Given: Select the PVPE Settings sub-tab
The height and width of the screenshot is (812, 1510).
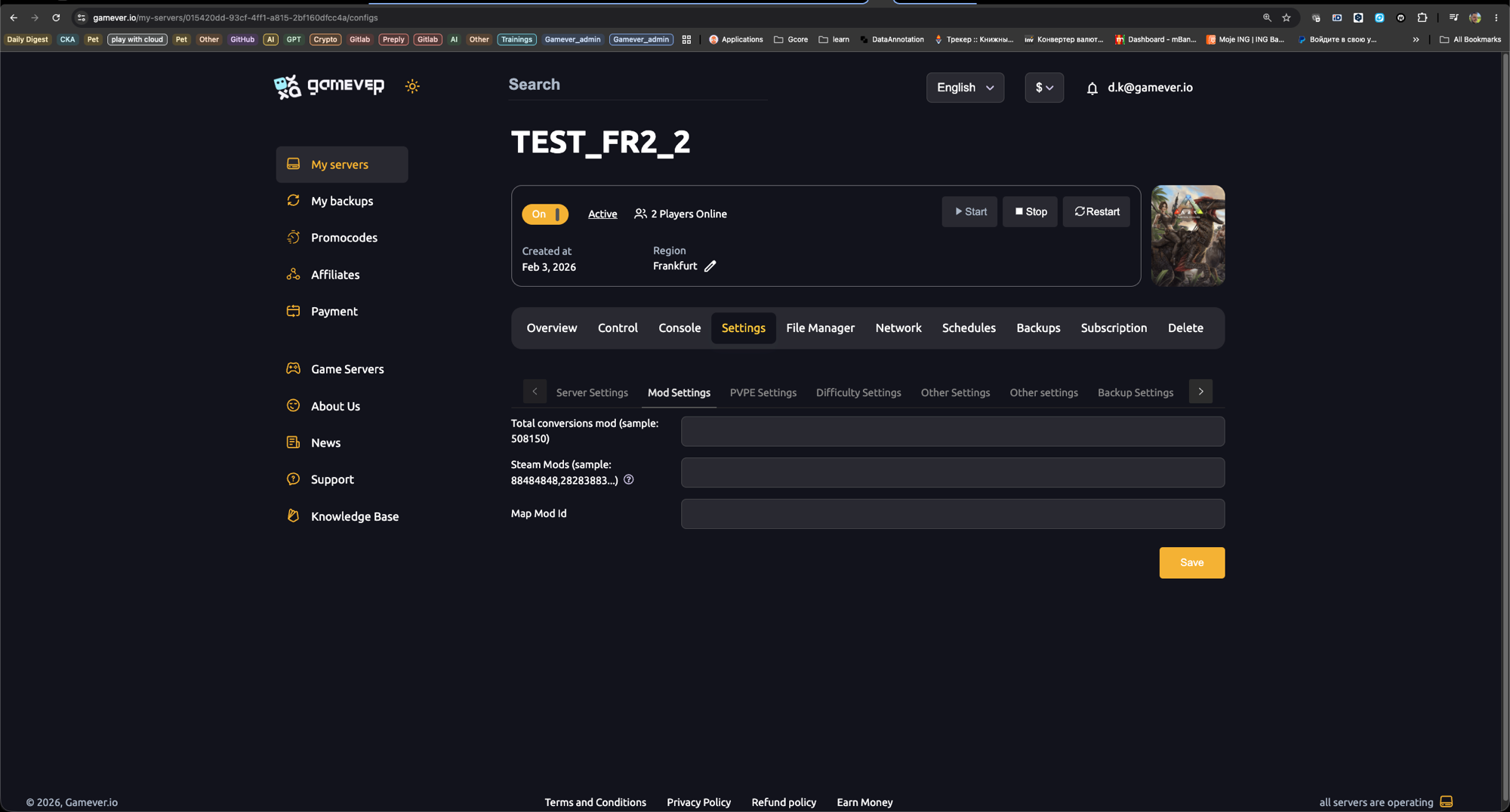Looking at the screenshot, I should (763, 392).
